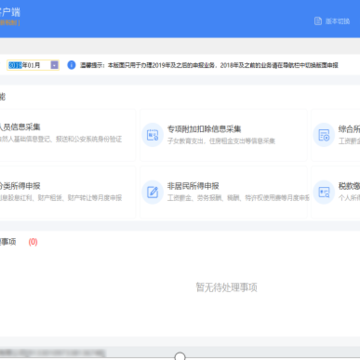Click the 版本切换 document icon
The height and width of the screenshot is (360, 360).
tap(318, 21)
